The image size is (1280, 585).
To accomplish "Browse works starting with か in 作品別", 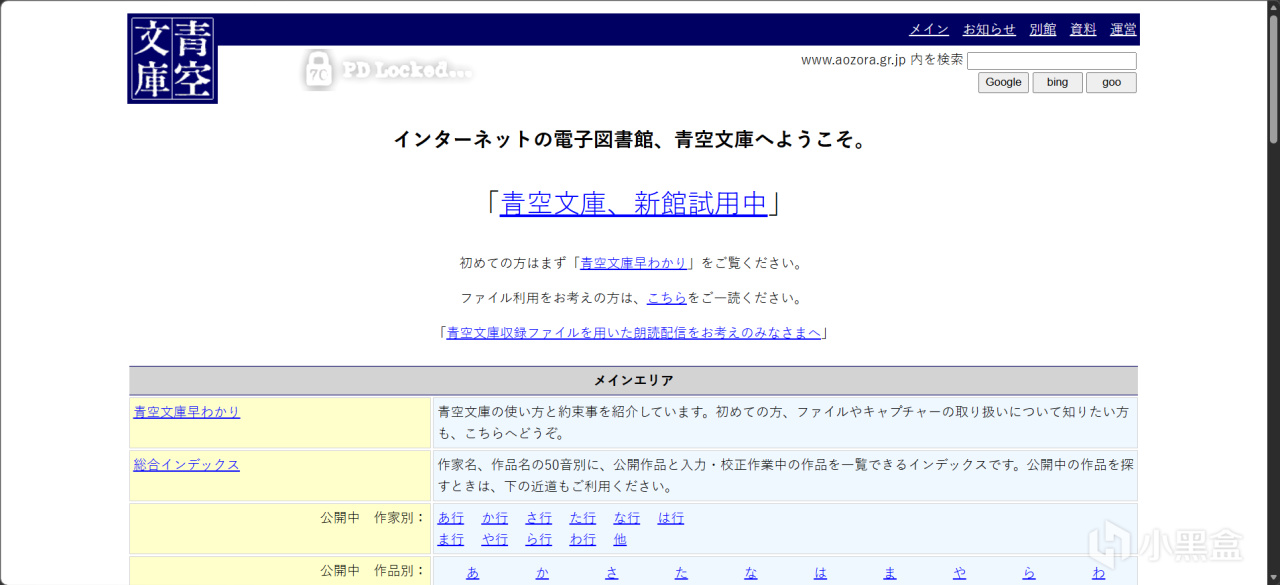I will pyautogui.click(x=542, y=573).
